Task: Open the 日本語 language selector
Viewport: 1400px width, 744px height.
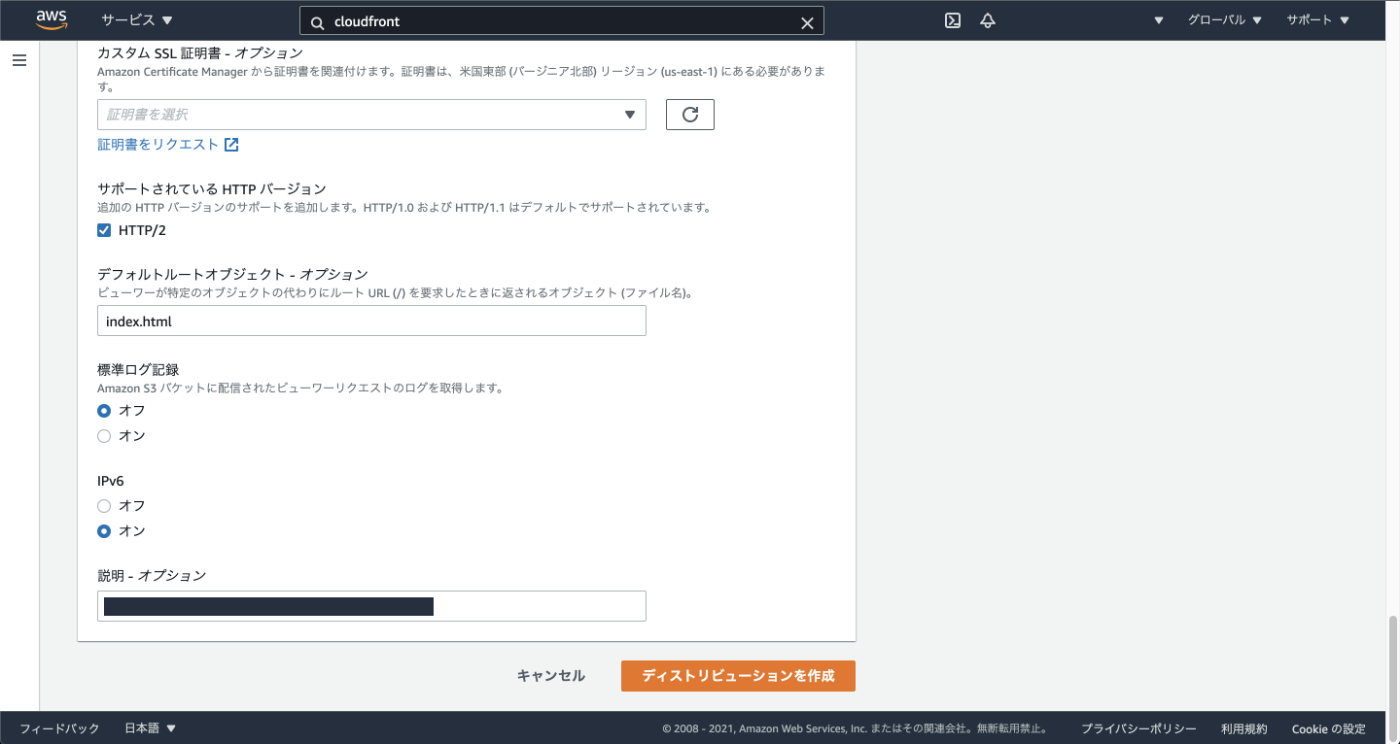Action: pos(150,729)
